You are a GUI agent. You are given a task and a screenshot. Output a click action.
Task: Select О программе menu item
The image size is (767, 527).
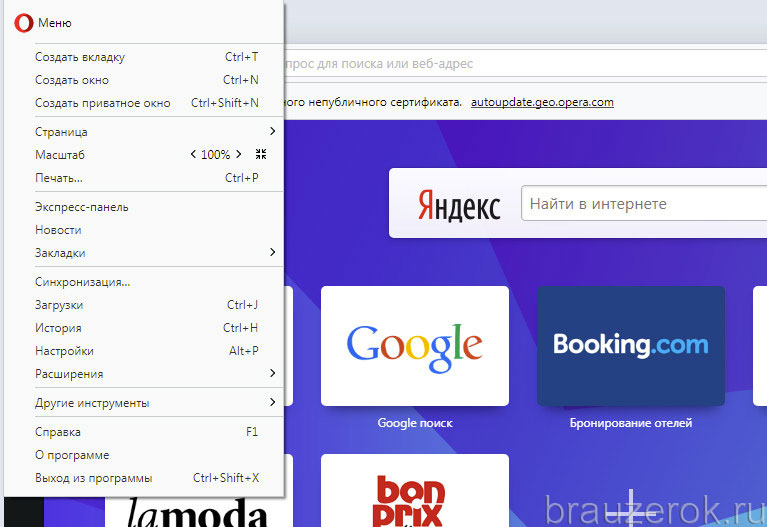click(x=147, y=455)
